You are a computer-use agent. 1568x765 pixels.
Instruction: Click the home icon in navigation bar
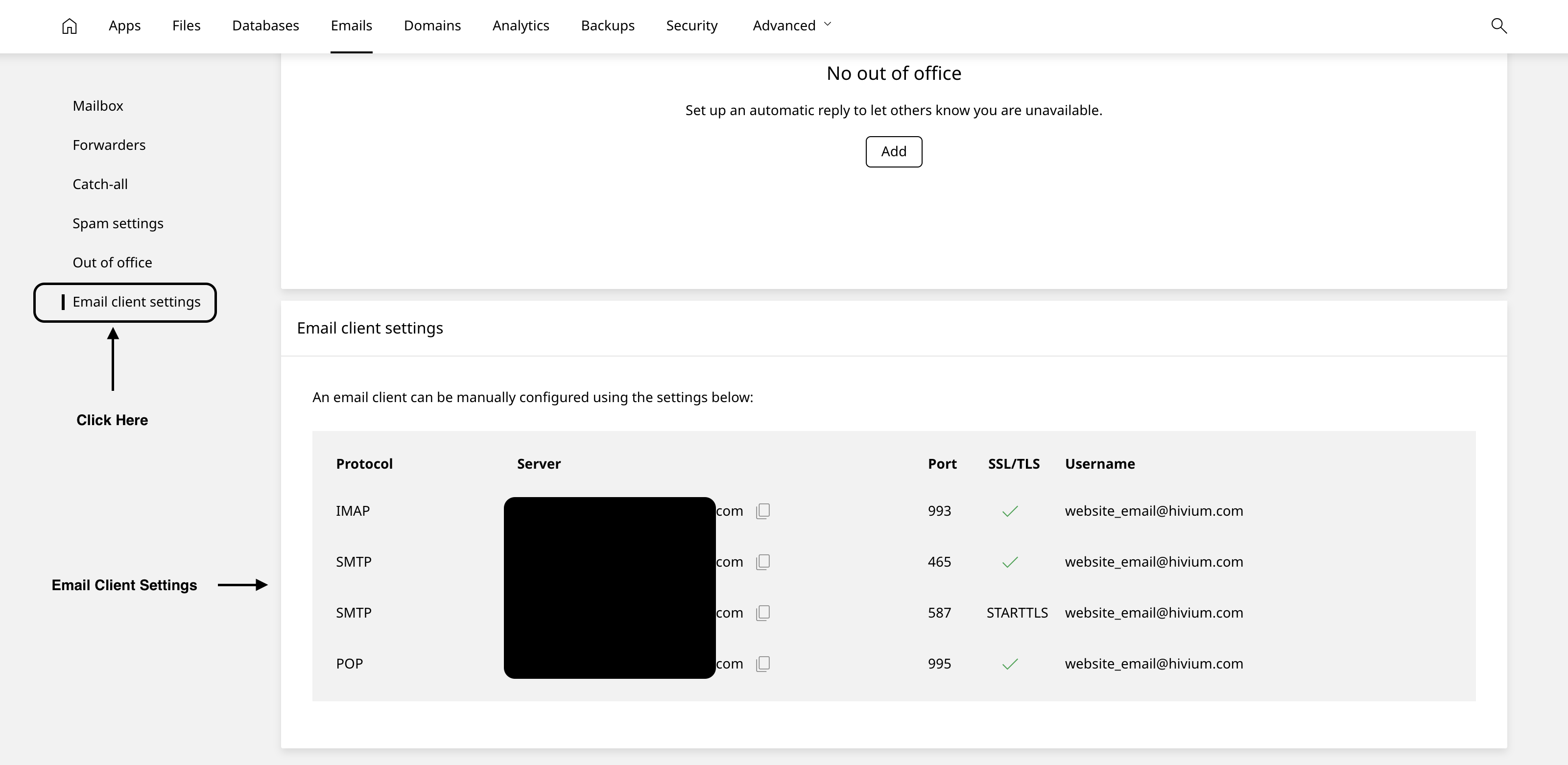(x=70, y=25)
